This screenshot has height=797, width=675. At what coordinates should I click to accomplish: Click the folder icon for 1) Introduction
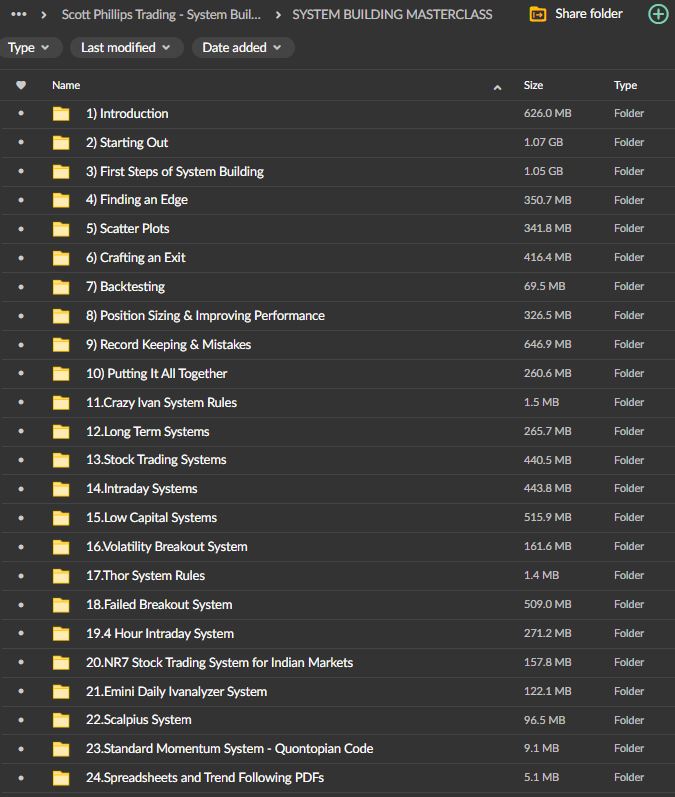coord(62,114)
